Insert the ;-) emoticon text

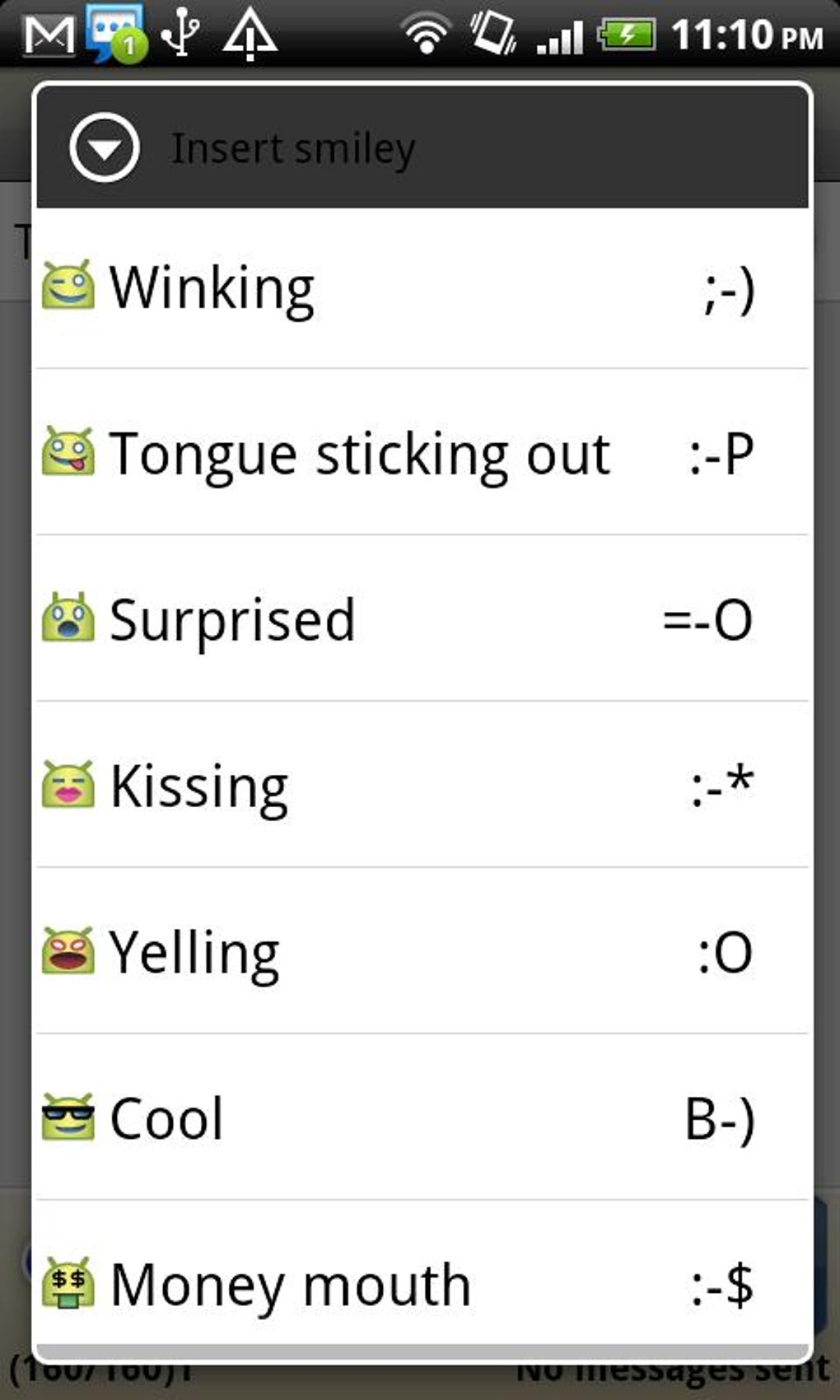tap(729, 289)
